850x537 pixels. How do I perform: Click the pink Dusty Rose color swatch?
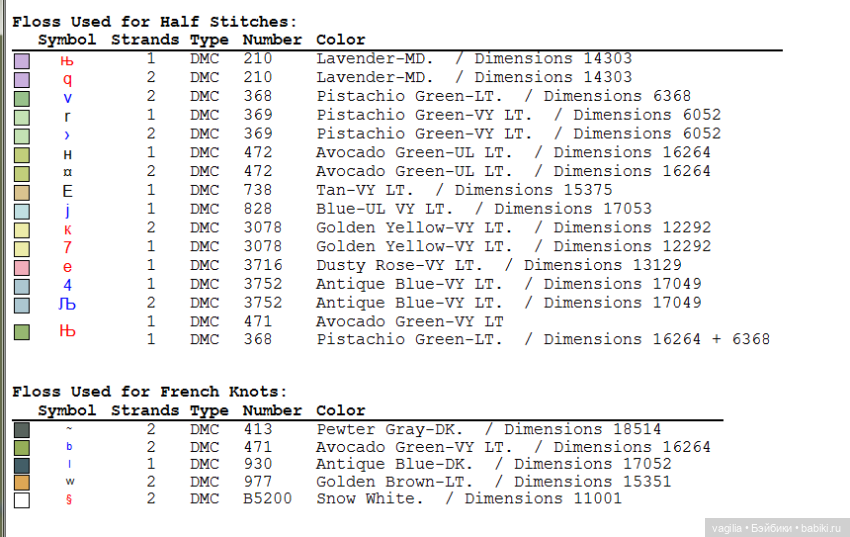coord(22,267)
